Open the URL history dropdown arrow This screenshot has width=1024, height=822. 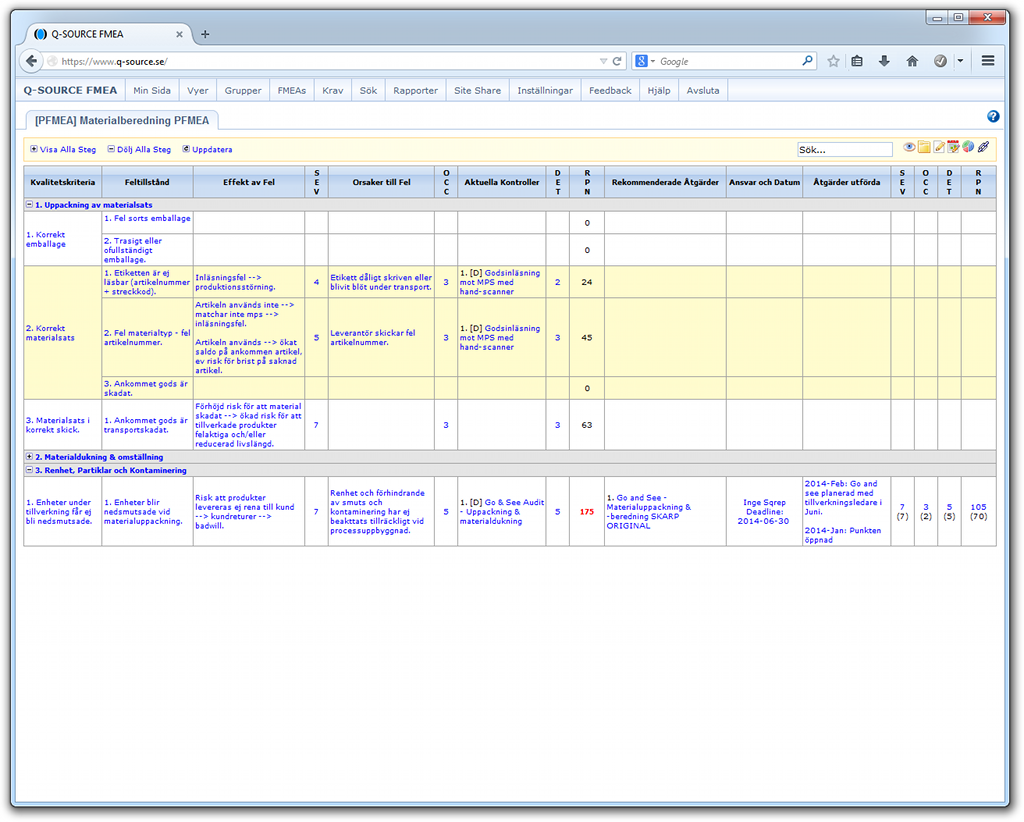603,61
